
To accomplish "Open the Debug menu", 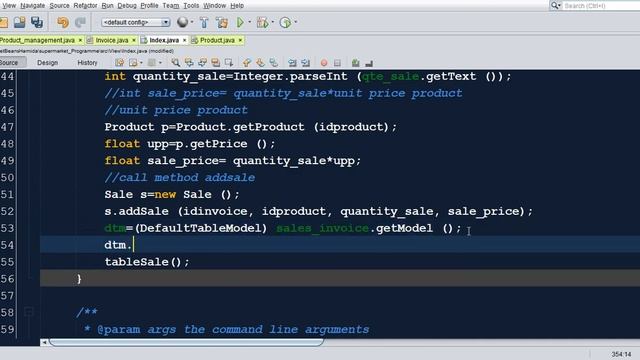I will 127,6.
